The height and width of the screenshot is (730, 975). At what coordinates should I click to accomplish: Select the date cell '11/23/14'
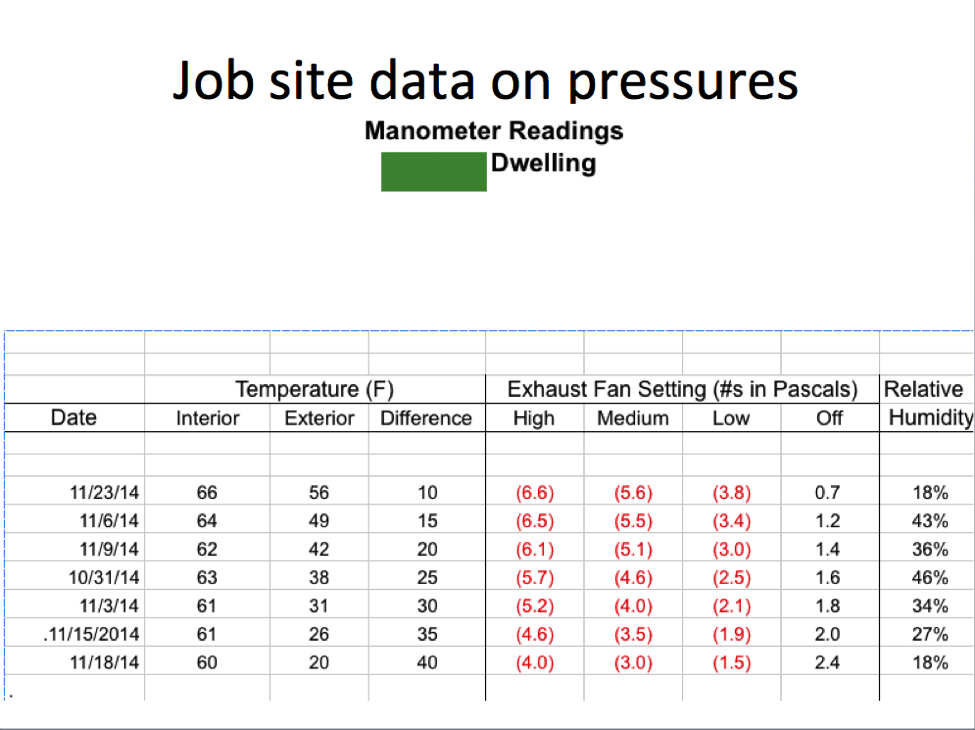click(x=105, y=493)
